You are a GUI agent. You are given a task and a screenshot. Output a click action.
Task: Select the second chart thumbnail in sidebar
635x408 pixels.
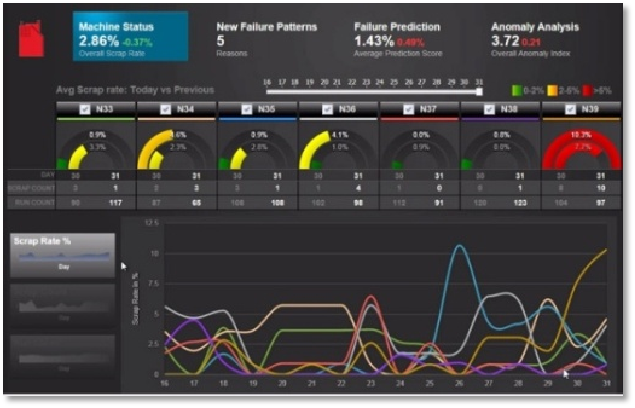(65, 304)
